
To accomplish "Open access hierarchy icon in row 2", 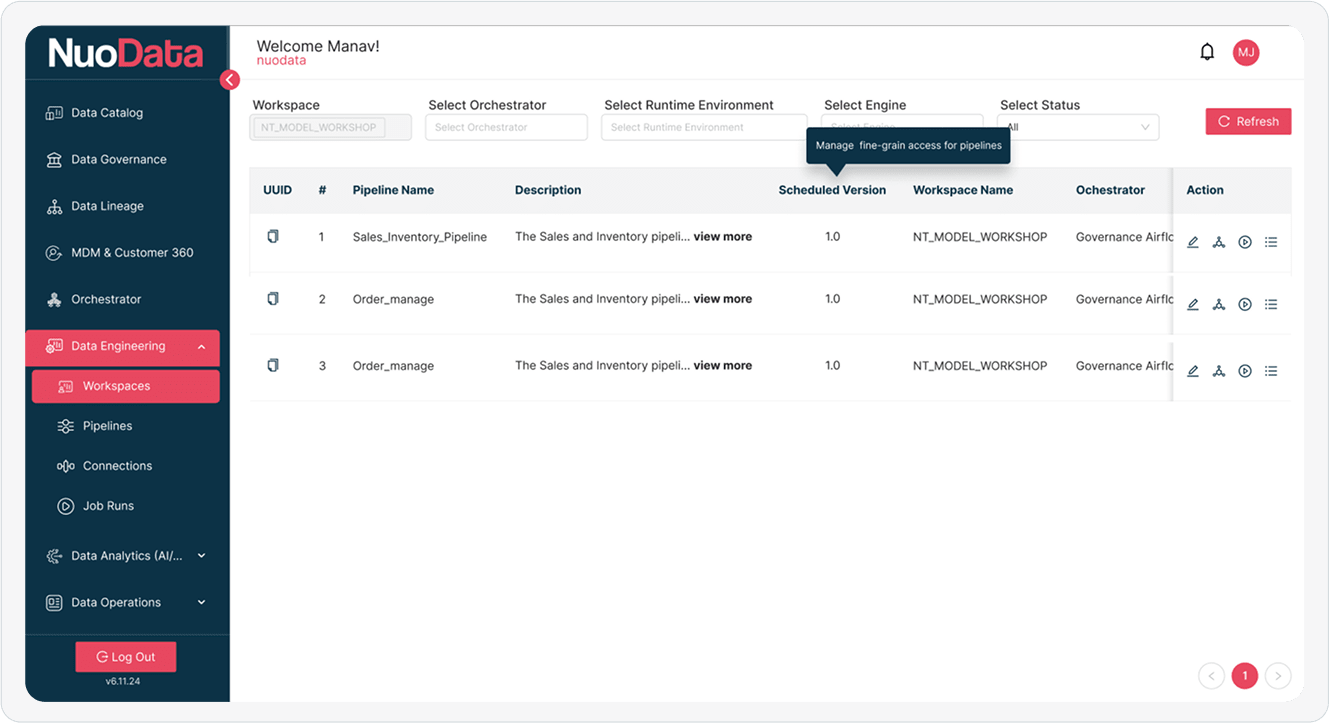I will [1219, 304].
